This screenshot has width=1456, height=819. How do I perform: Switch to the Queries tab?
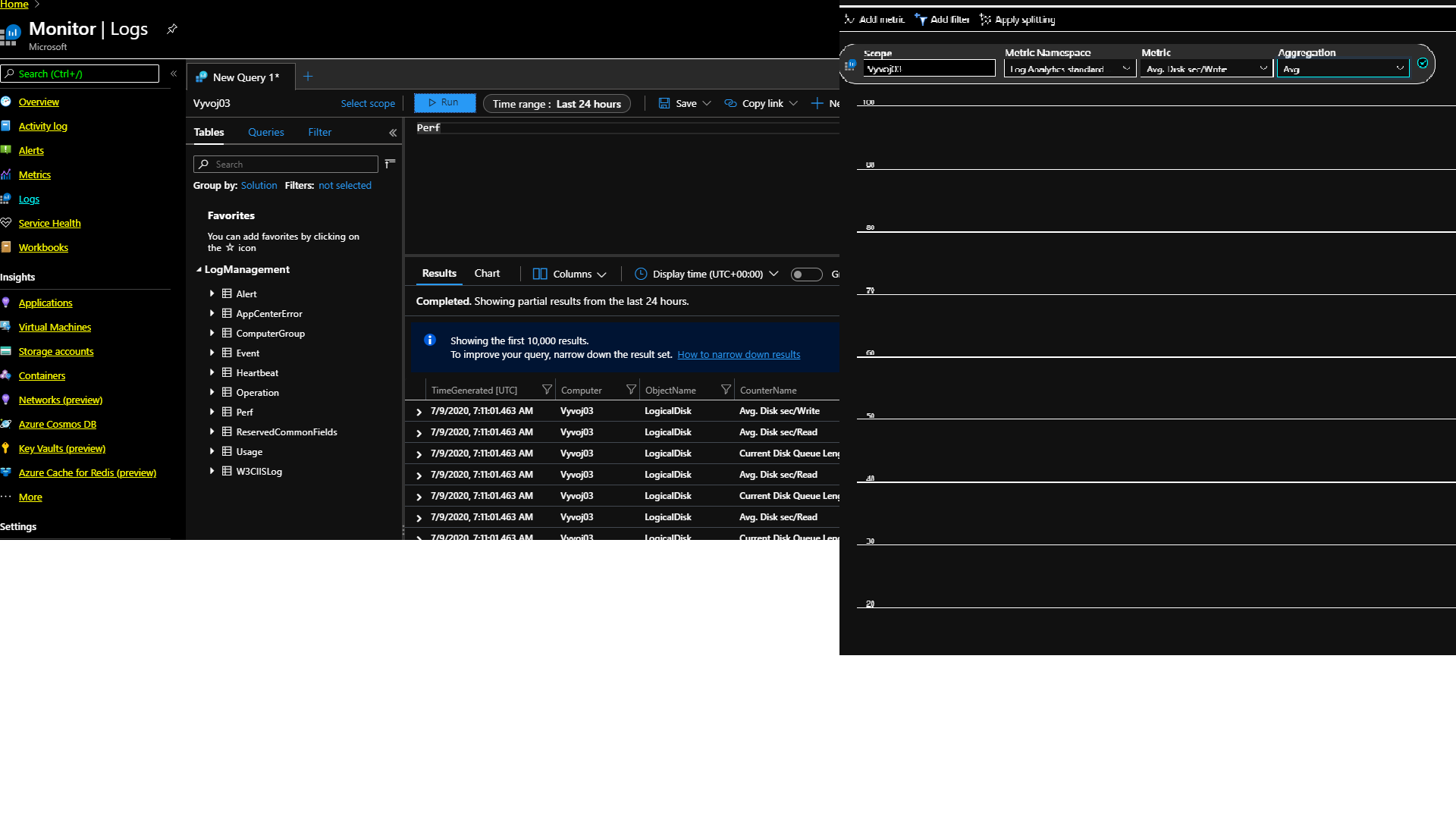(265, 132)
